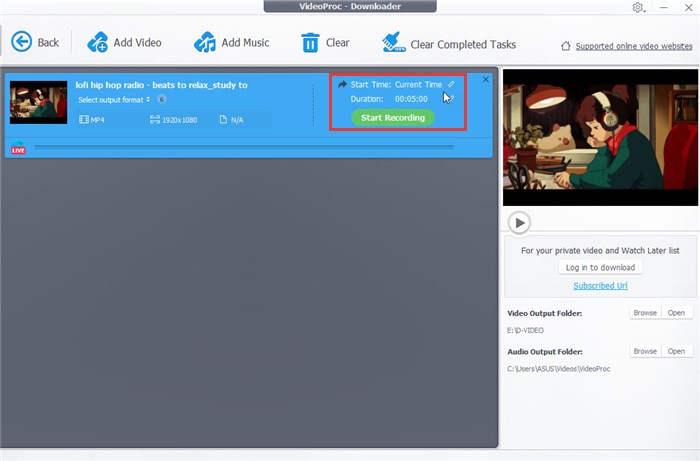Click the Add Video label
Screen dimensions: 700x461
137,42
